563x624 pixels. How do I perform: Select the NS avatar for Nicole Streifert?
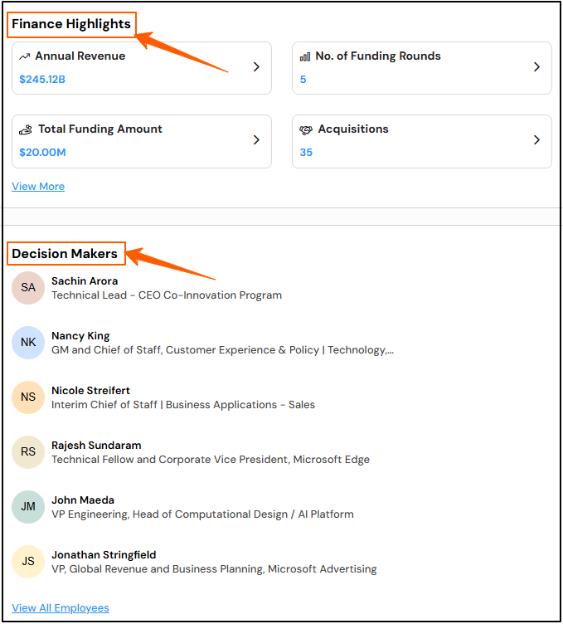point(28,397)
